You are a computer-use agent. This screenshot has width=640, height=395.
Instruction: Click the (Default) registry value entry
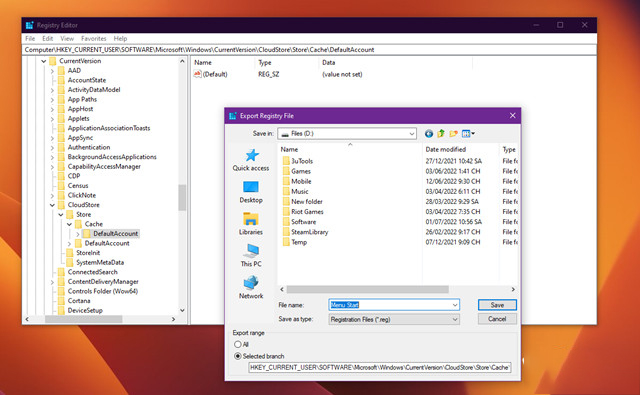pyautogui.click(x=211, y=74)
